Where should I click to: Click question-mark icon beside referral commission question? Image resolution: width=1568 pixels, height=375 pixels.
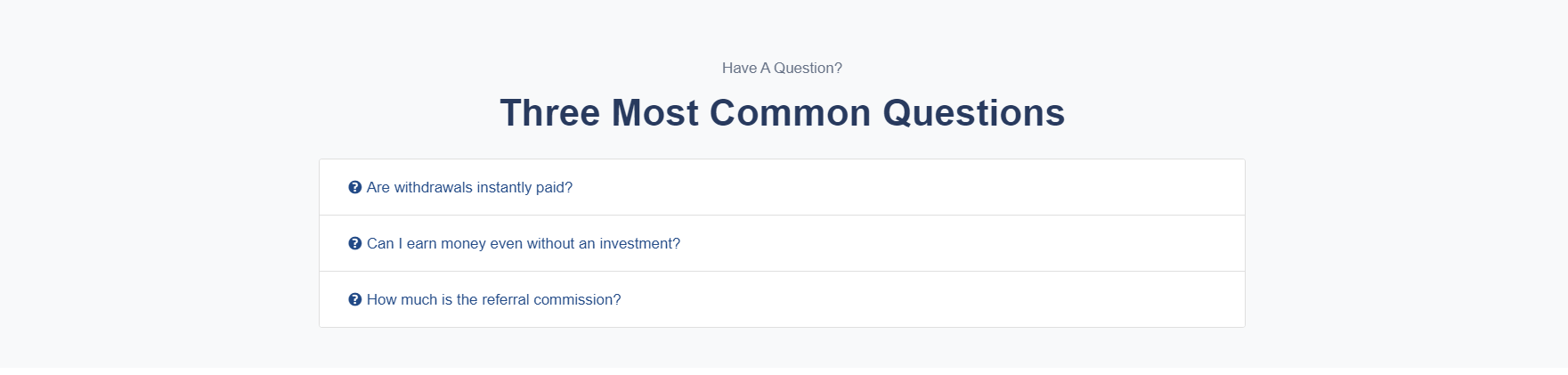[354, 299]
